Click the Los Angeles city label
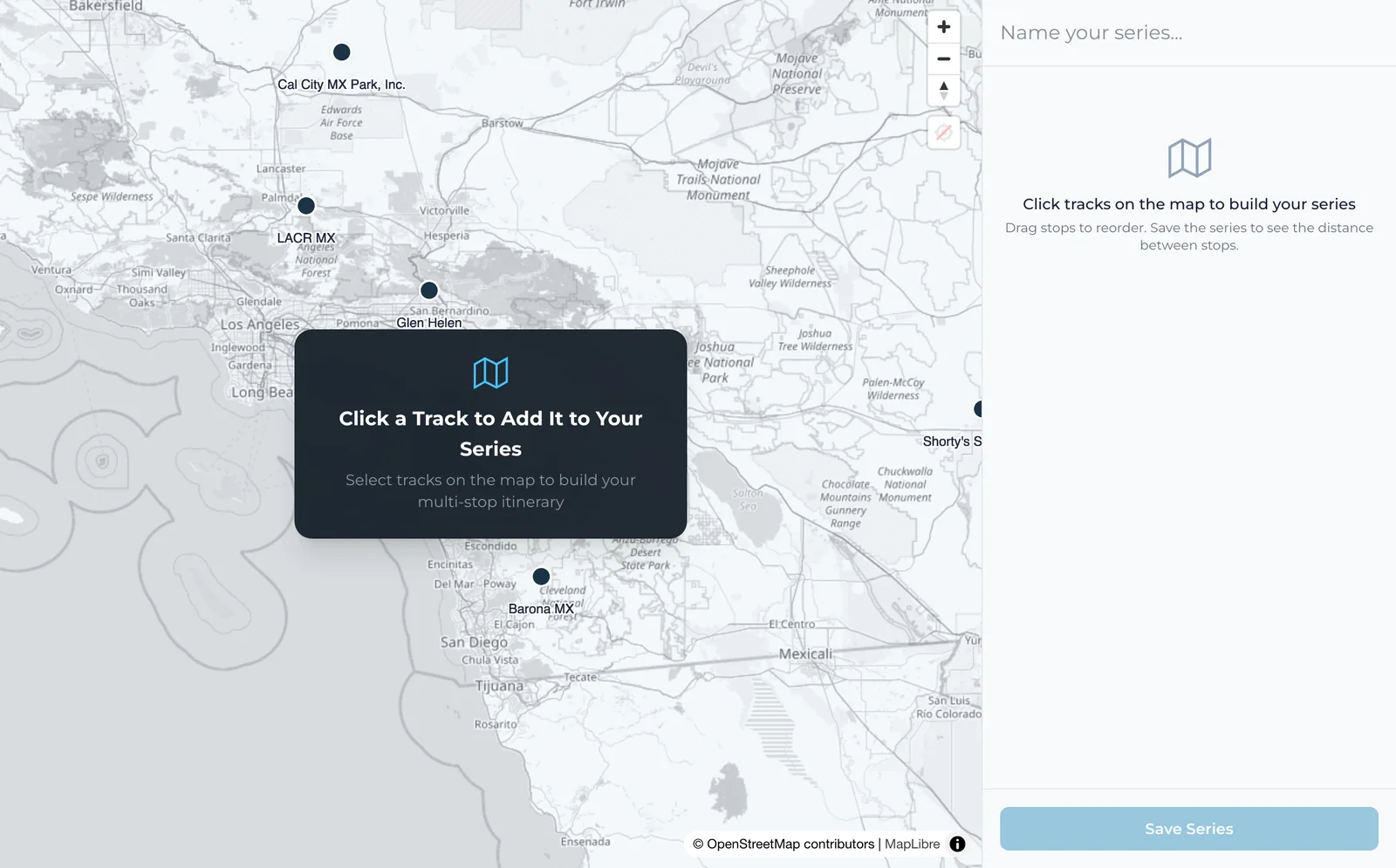The image size is (1396, 868). pos(260,325)
